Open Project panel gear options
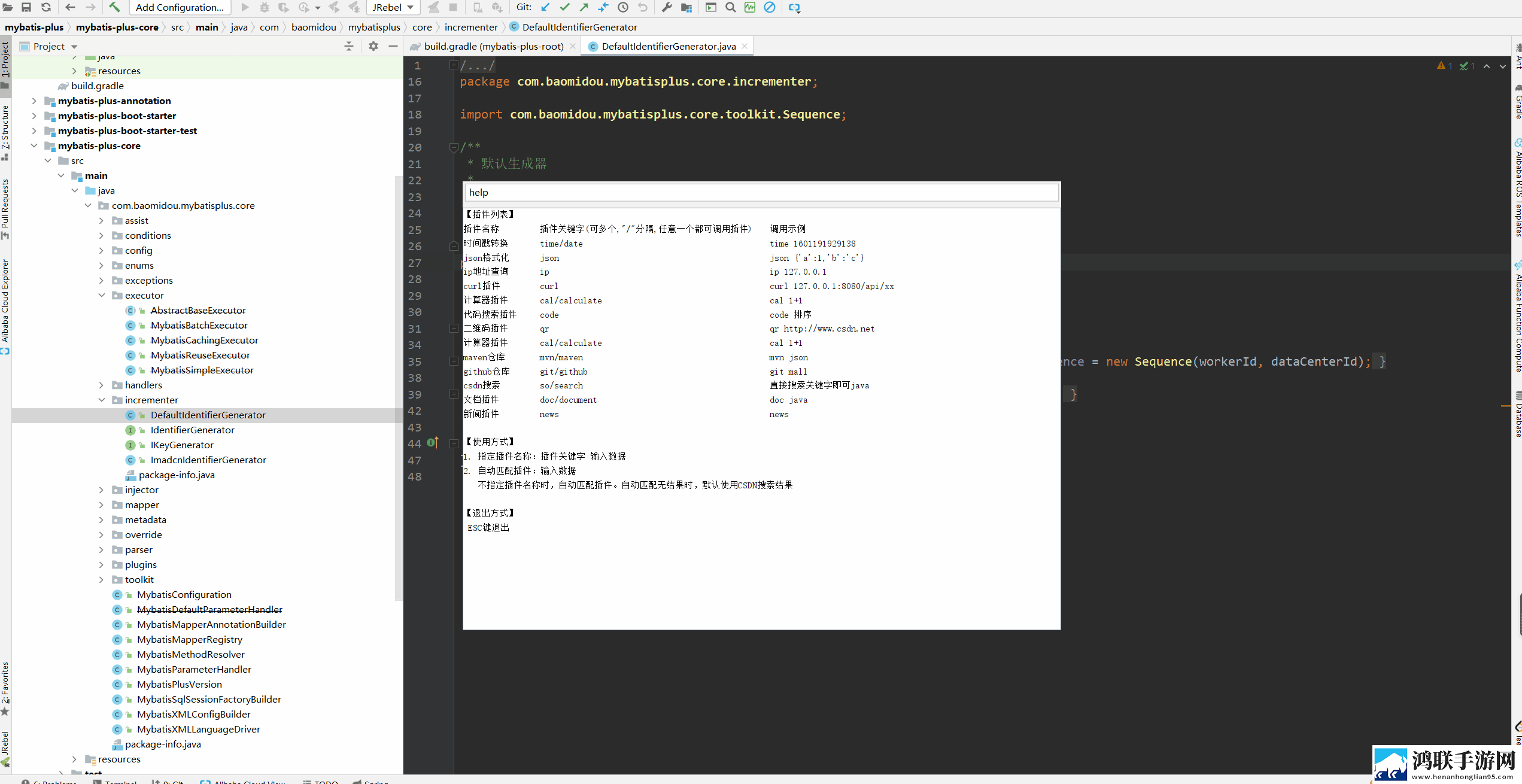 pyautogui.click(x=373, y=46)
